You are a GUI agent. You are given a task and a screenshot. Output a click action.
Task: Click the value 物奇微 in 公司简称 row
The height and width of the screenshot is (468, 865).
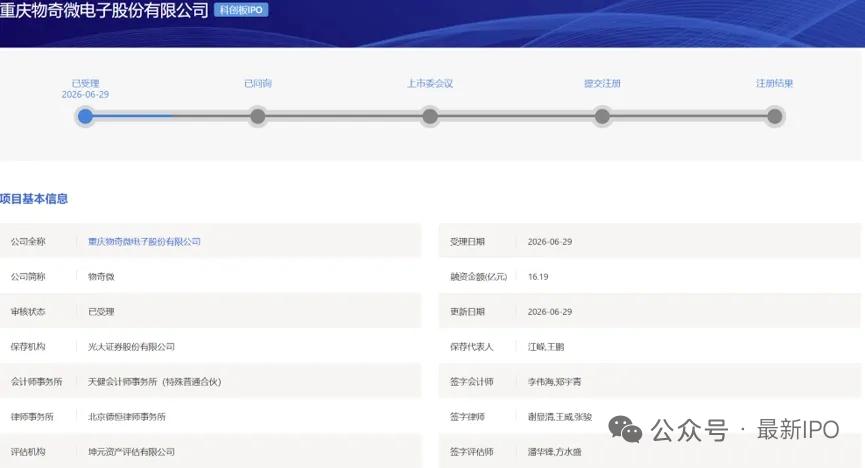101,276
